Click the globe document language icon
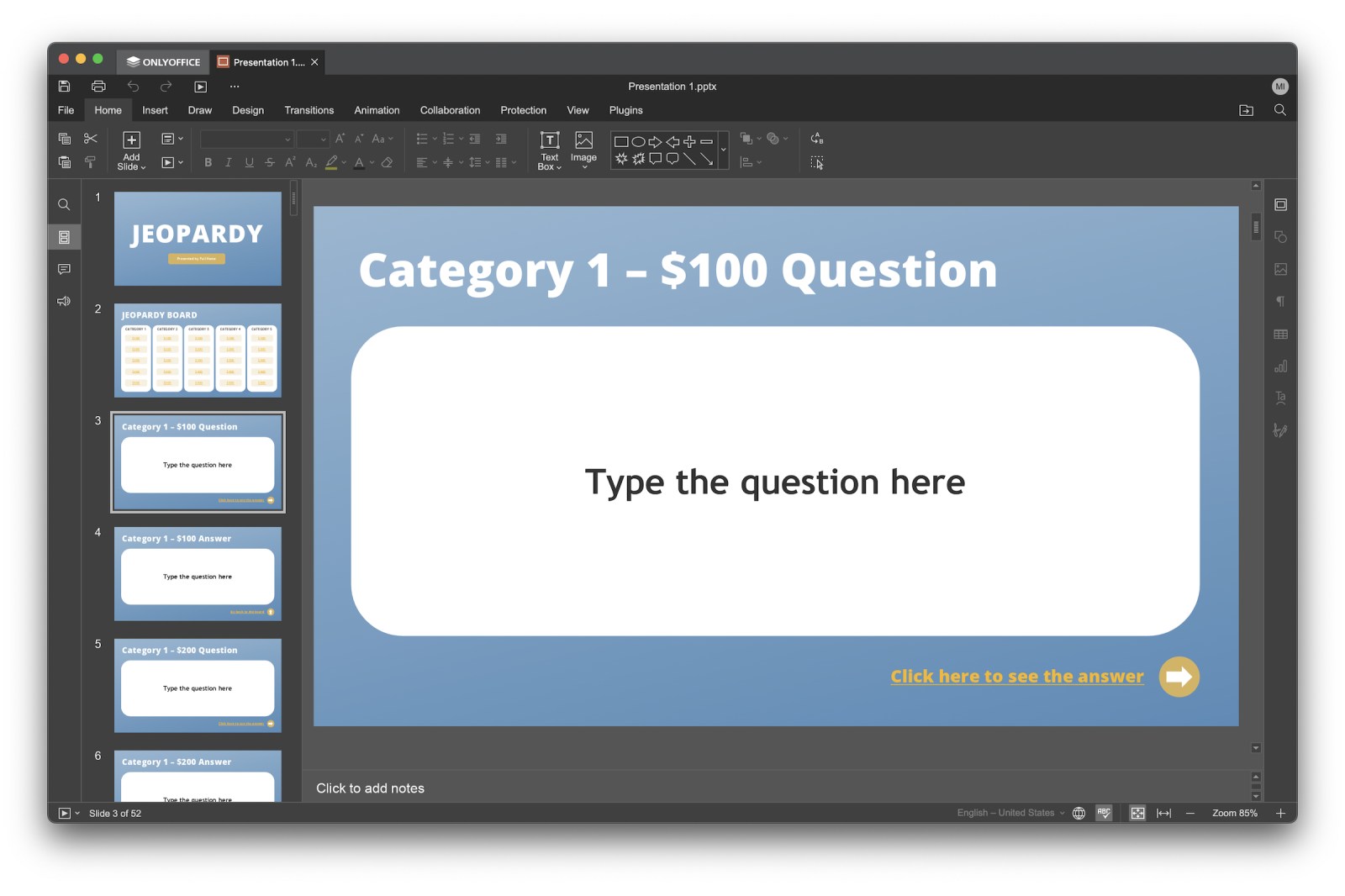The width and height of the screenshot is (1345, 896). point(1079,813)
